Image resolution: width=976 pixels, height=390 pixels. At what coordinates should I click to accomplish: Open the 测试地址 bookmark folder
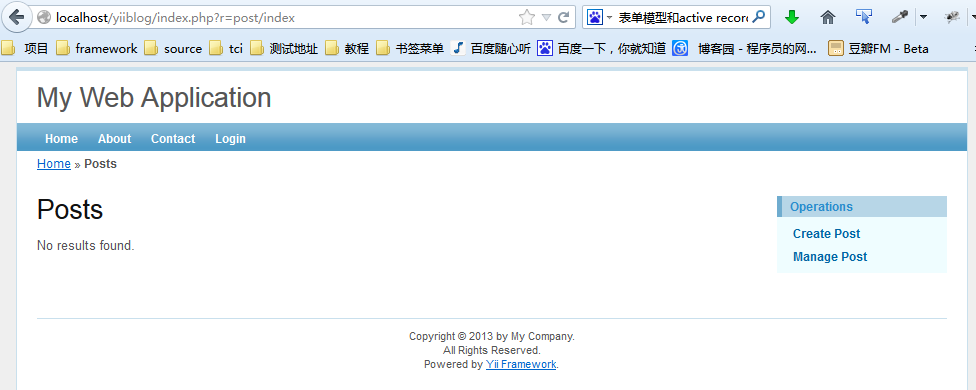pyautogui.click(x=284, y=49)
